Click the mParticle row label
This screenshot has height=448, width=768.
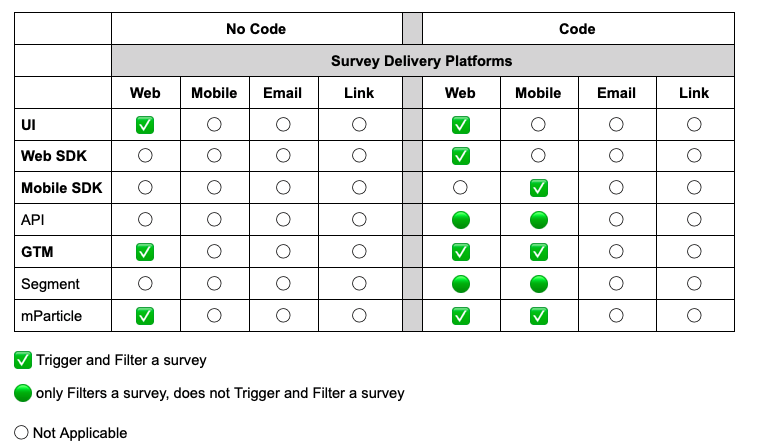coord(51,316)
